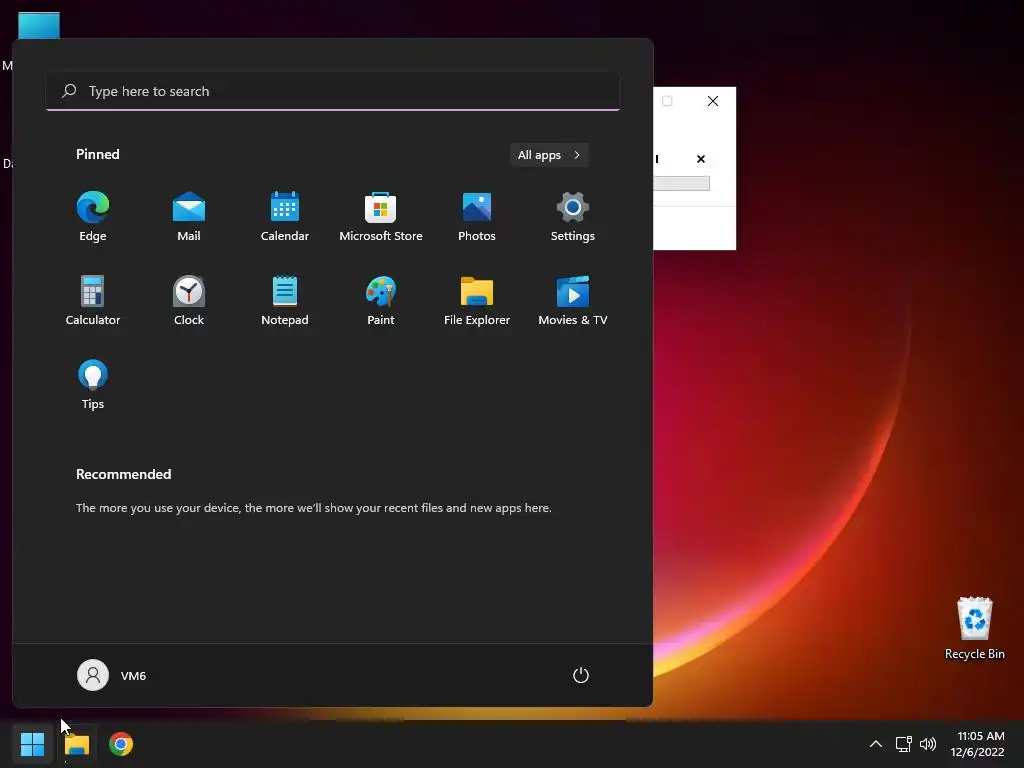The width and height of the screenshot is (1024, 768).
Task: Open File Explorer from the taskbar
Action: (76, 744)
